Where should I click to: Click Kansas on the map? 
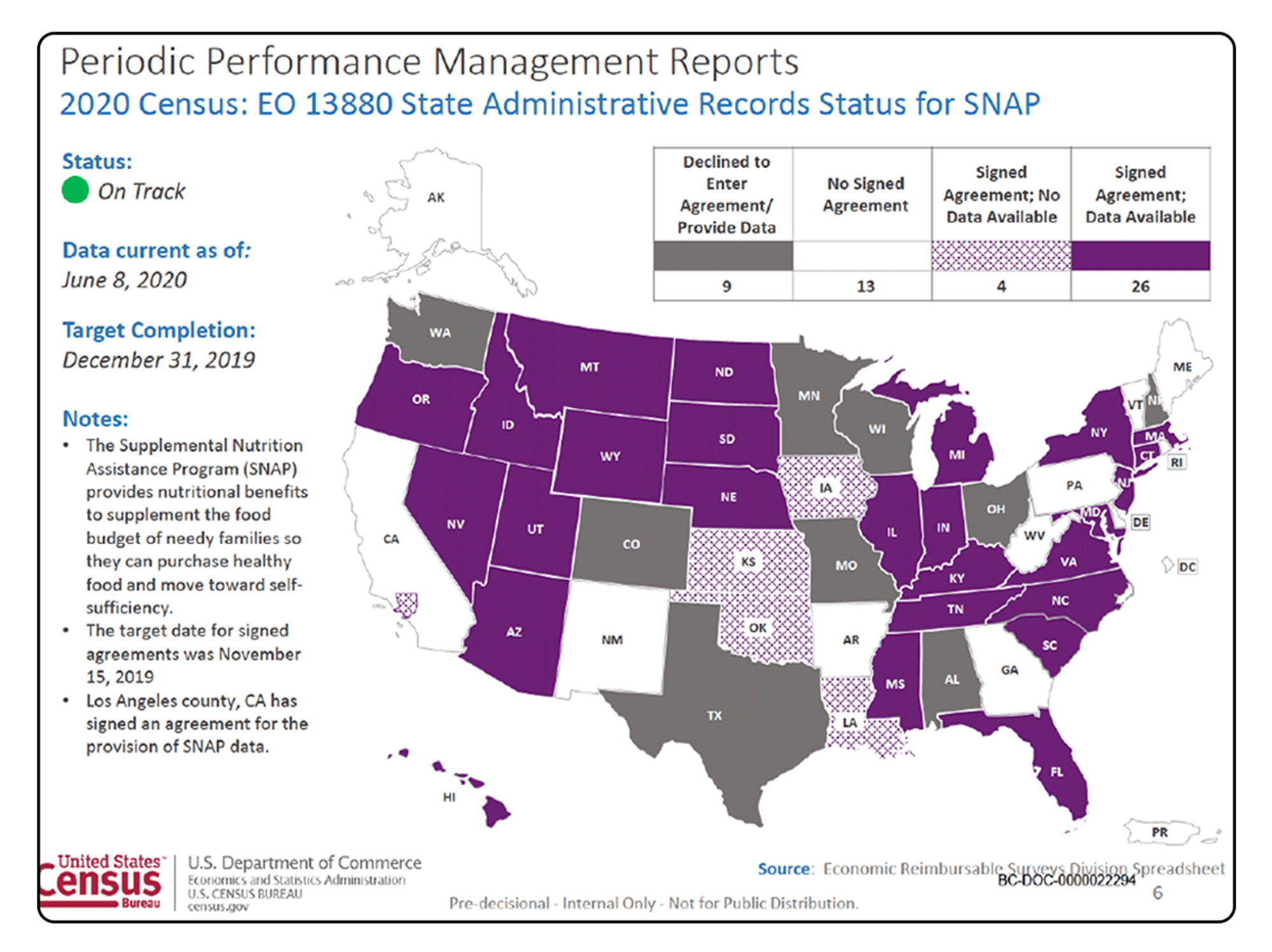tap(748, 562)
